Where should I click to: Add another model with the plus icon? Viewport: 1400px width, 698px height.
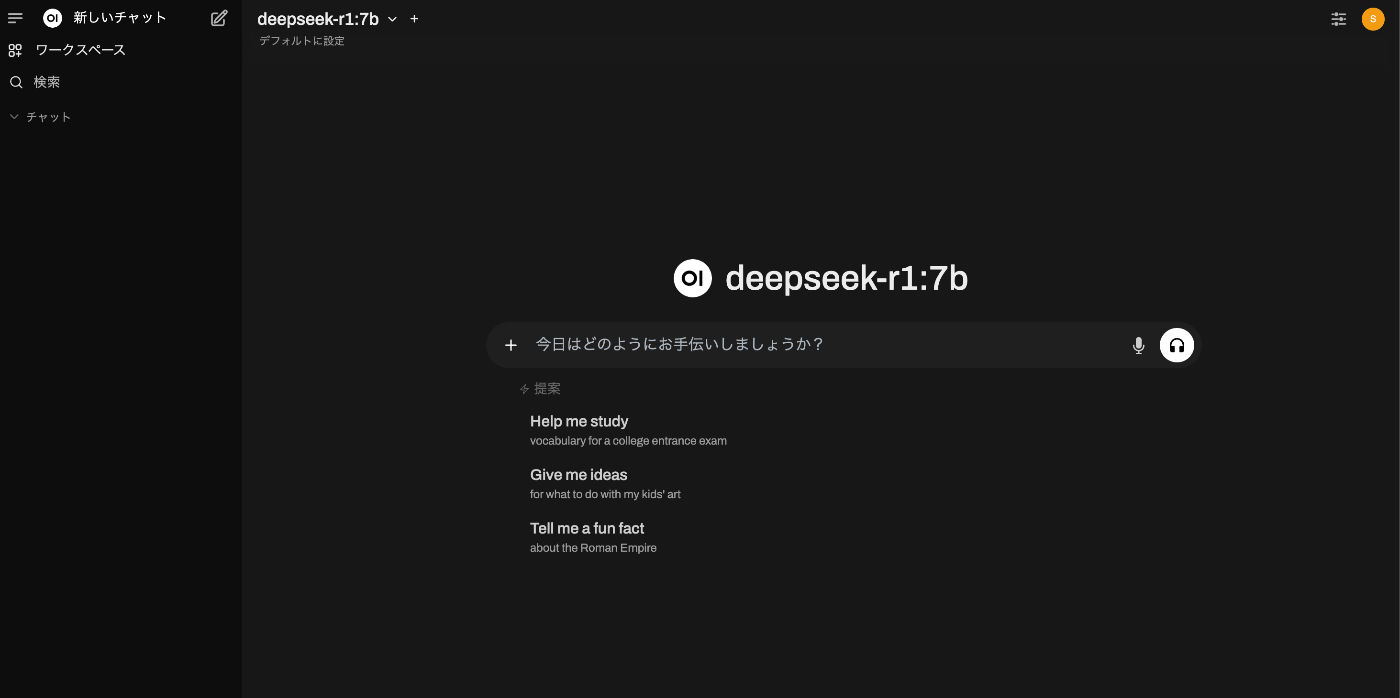coord(414,19)
